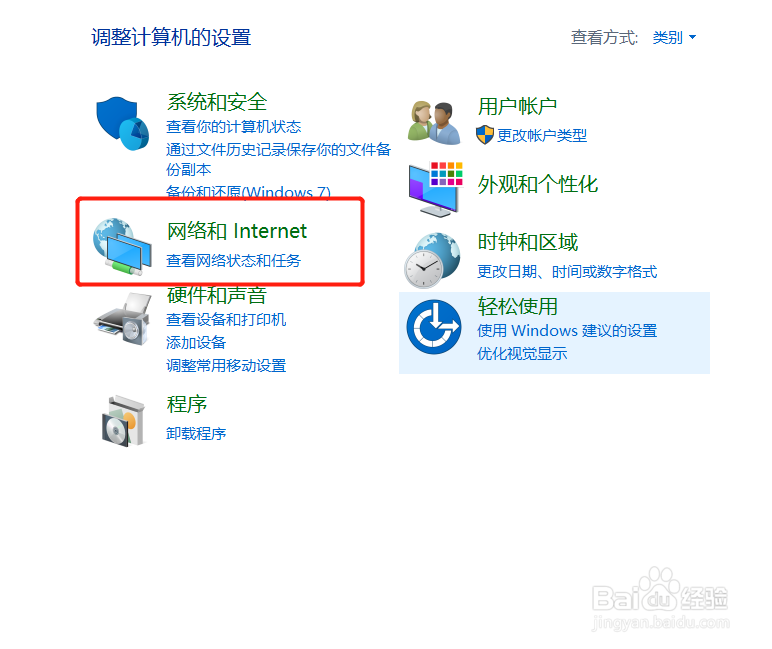The image size is (772, 649).
Task: Click the Hardware and Sound printer icon
Action: tap(122, 319)
